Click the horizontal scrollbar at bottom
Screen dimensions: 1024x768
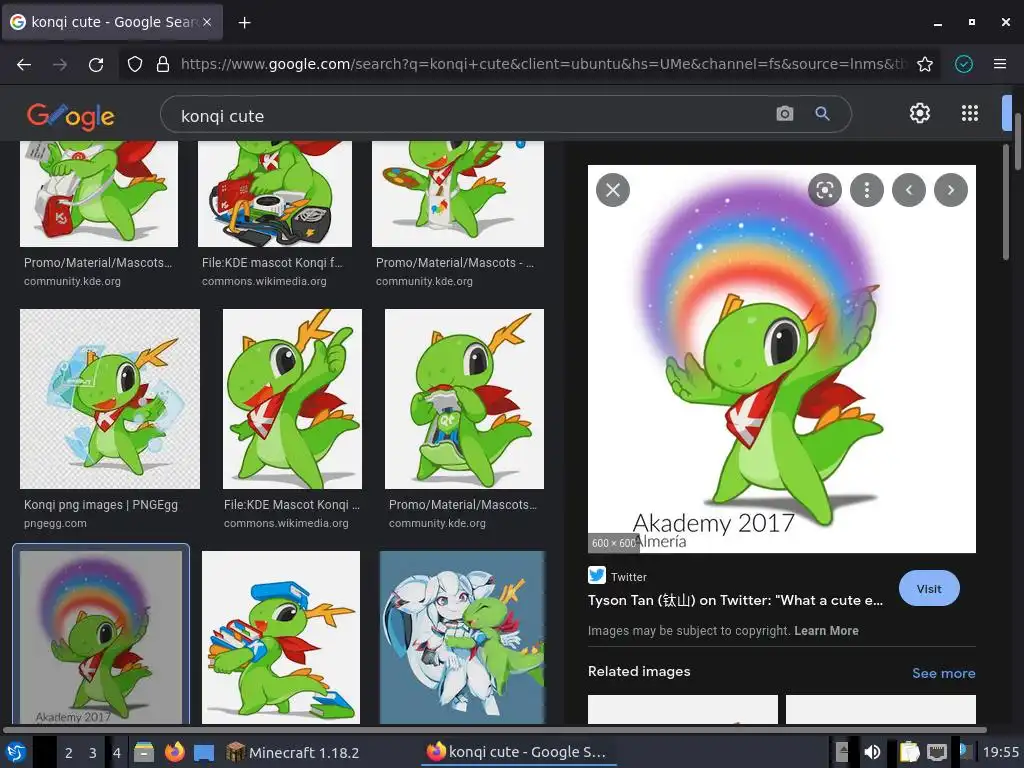pos(494,729)
